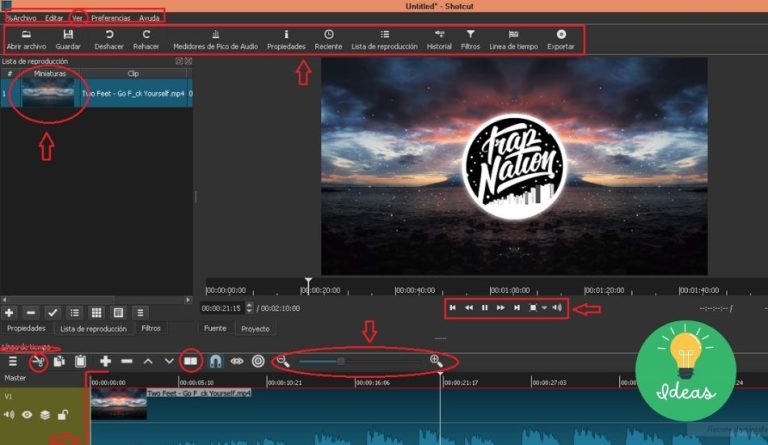Hide the V1 track with eye icon

(27, 415)
